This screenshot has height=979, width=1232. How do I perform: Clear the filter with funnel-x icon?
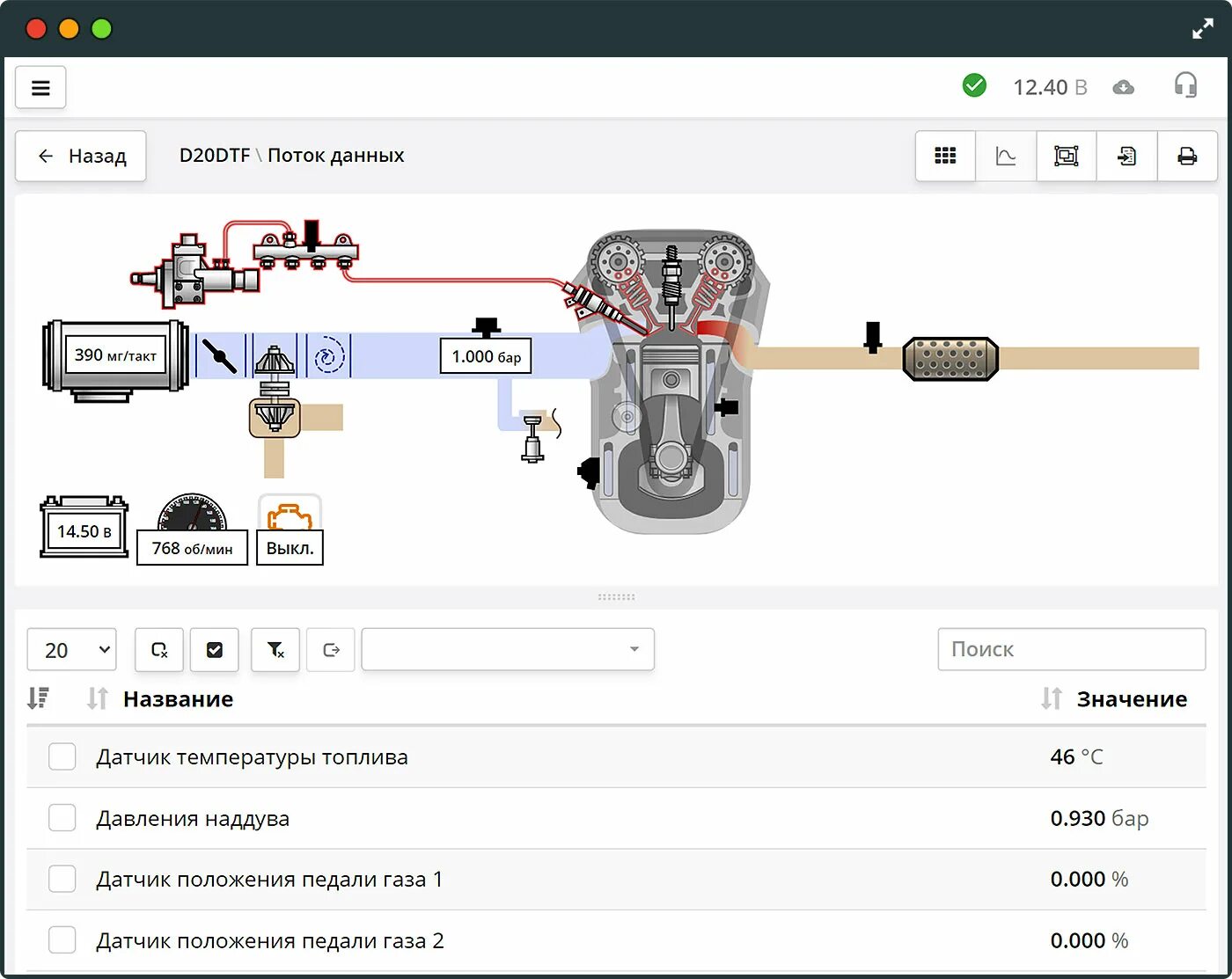[275, 650]
